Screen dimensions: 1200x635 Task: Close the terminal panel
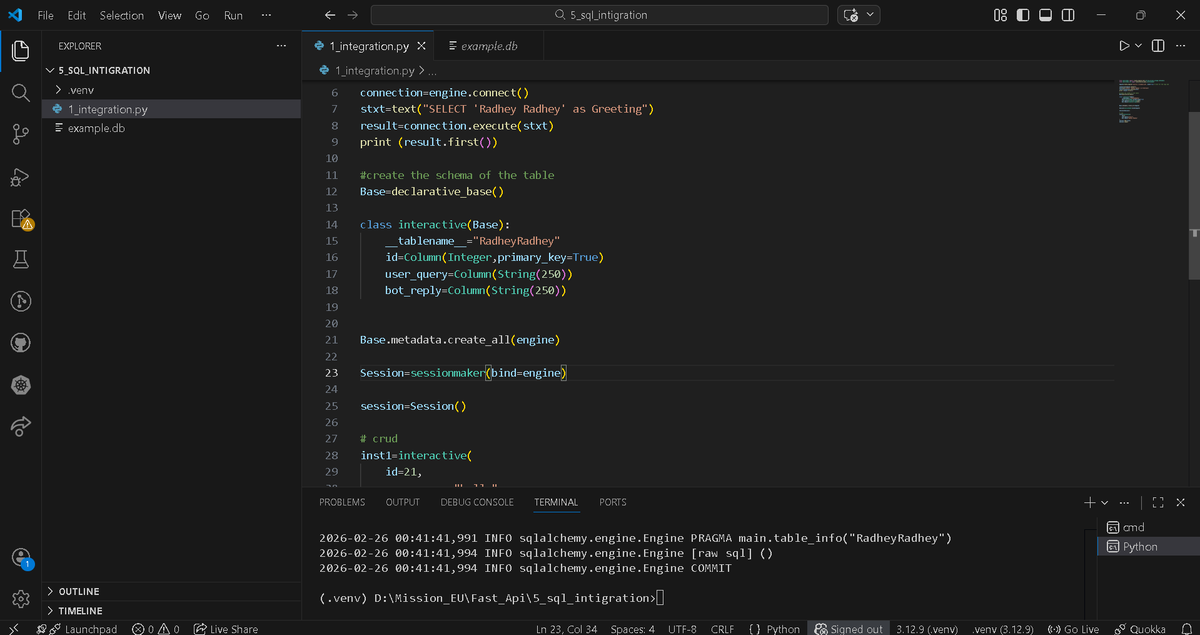tap(1180, 502)
